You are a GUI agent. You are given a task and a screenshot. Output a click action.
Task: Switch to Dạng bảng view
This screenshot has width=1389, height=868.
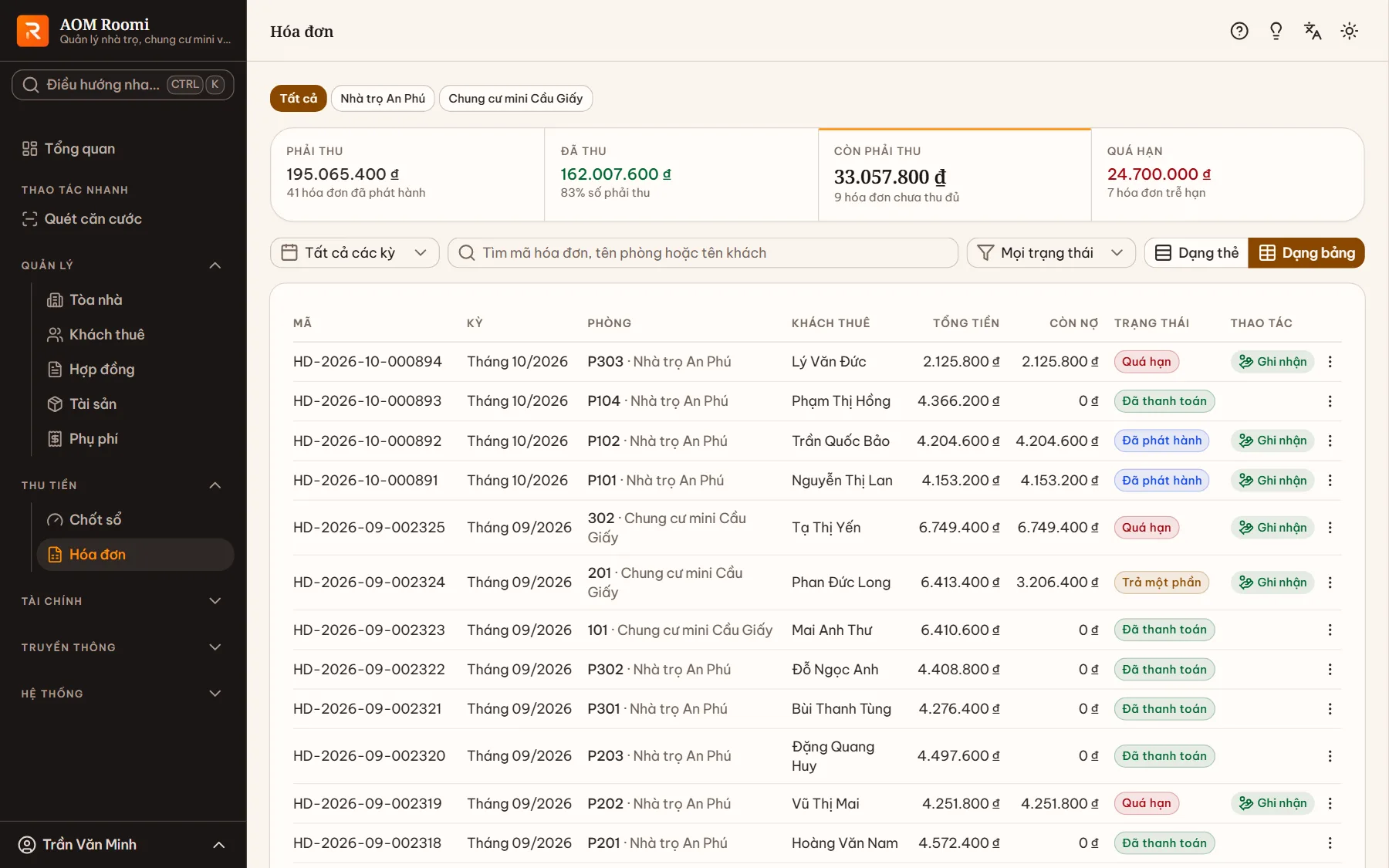point(1306,253)
